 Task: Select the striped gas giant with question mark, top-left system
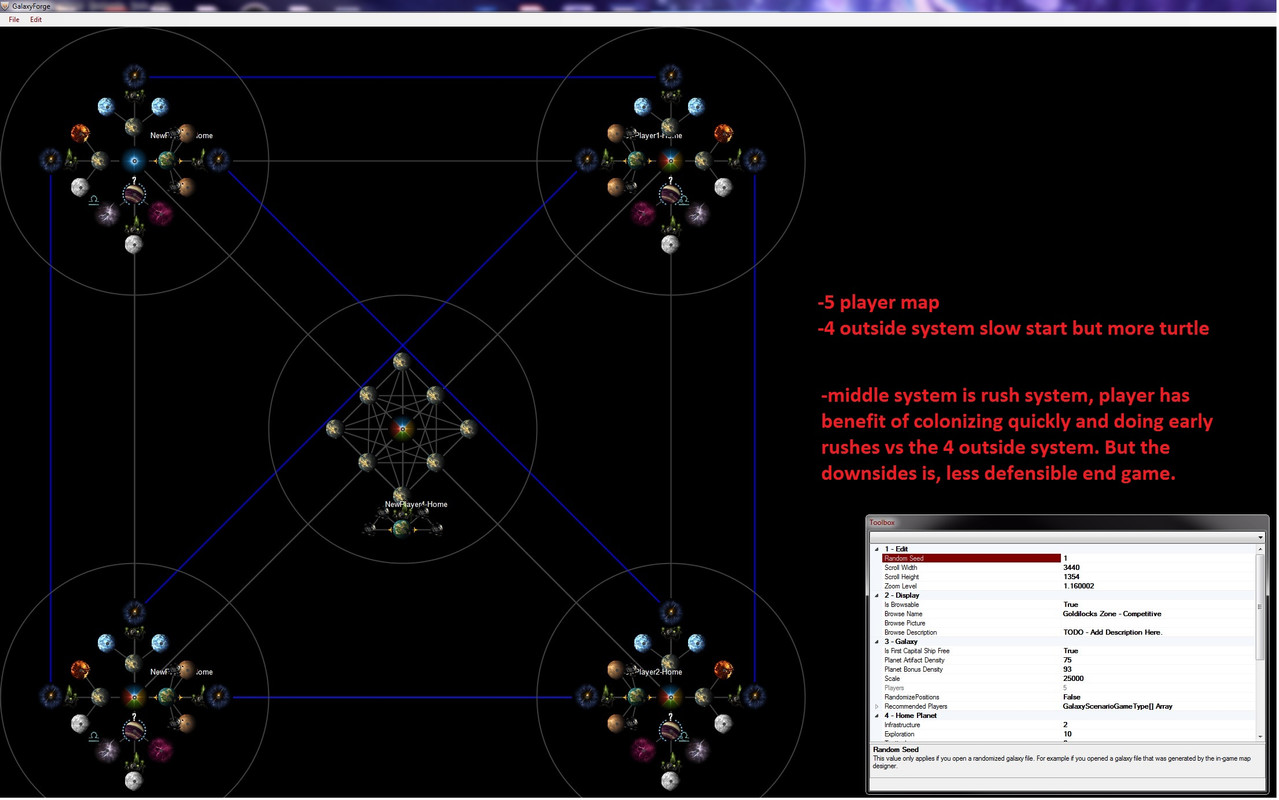[134, 193]
